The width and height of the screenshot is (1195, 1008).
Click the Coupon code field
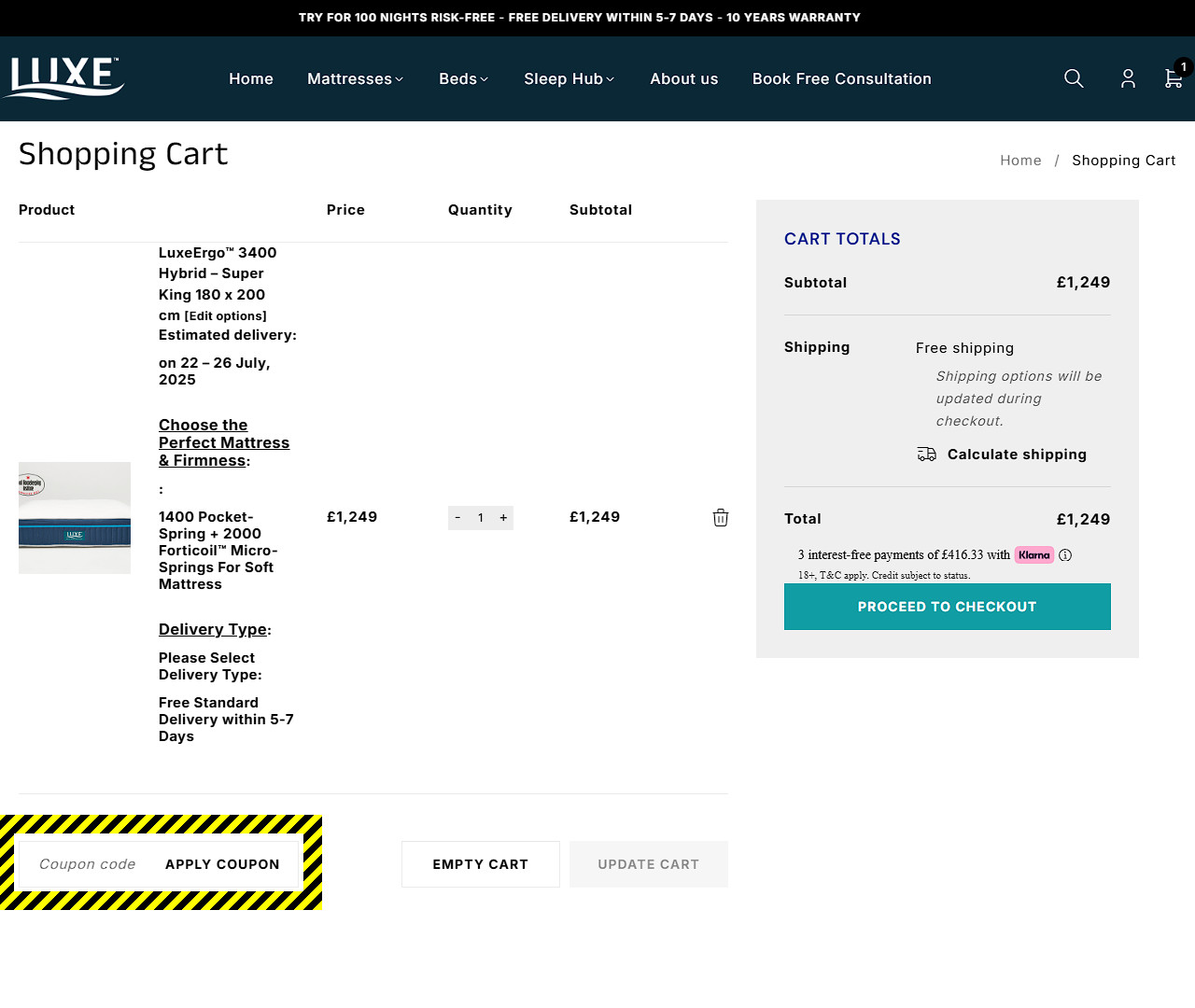coord(88,864)
